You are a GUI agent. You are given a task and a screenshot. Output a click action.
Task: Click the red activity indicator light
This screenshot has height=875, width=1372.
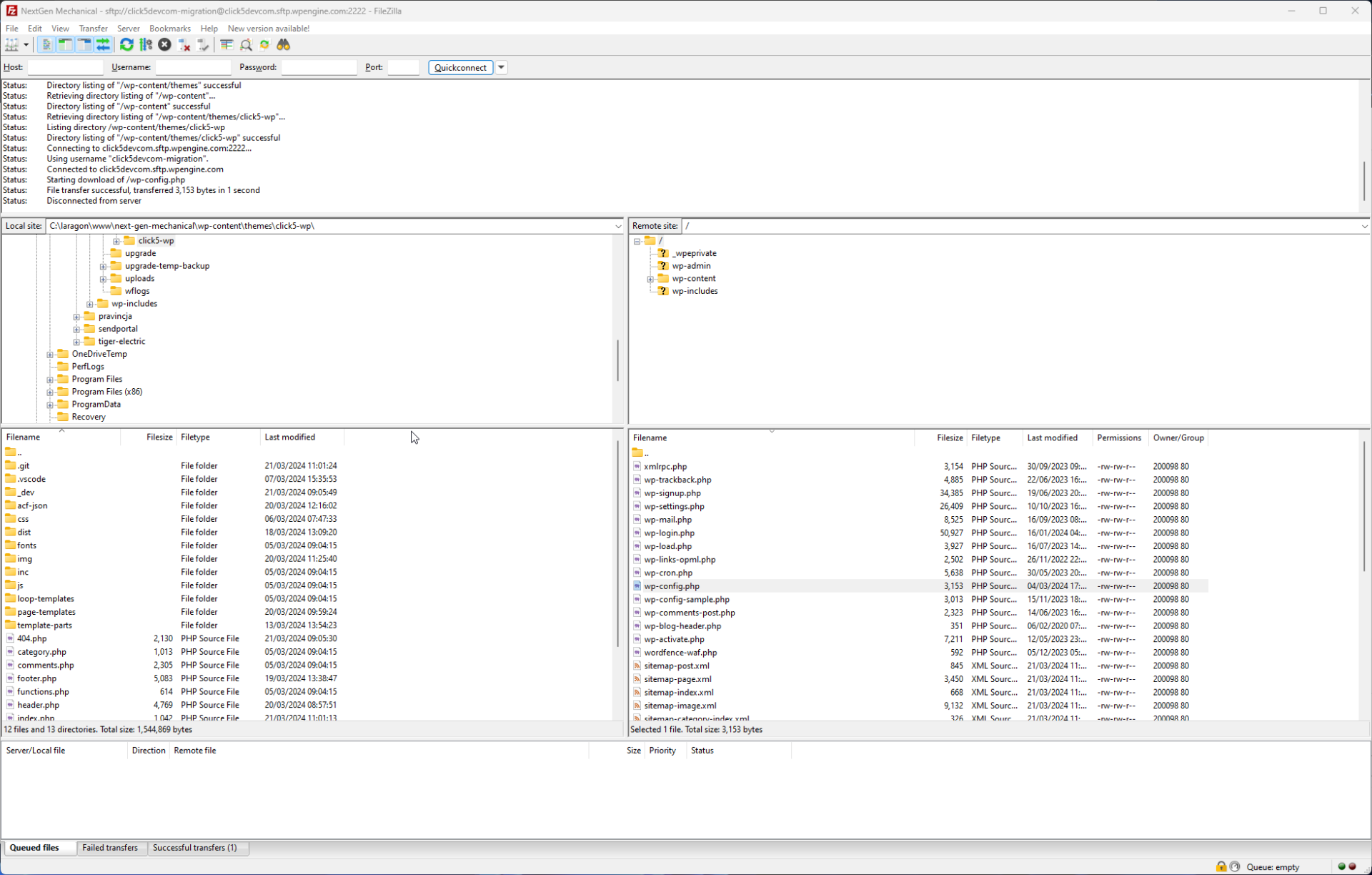(x=1352, y=866)
